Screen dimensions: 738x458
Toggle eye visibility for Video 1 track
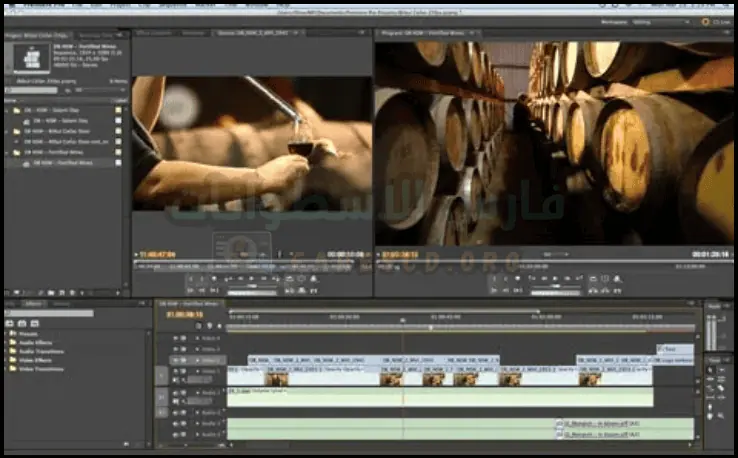[x=174, y=371]
